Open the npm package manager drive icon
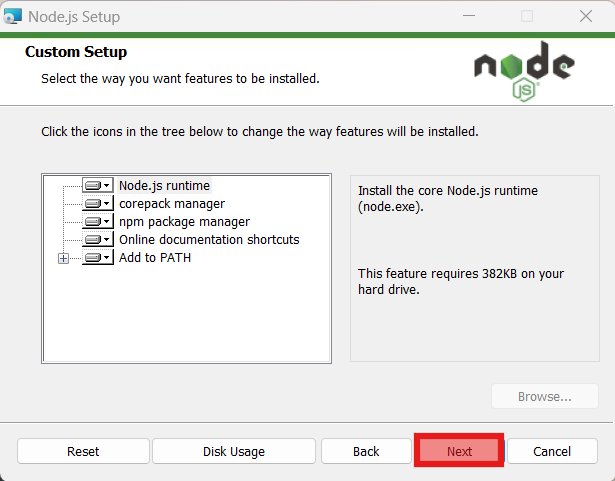This screenshot has height=481, width=615. coord(97,221)
